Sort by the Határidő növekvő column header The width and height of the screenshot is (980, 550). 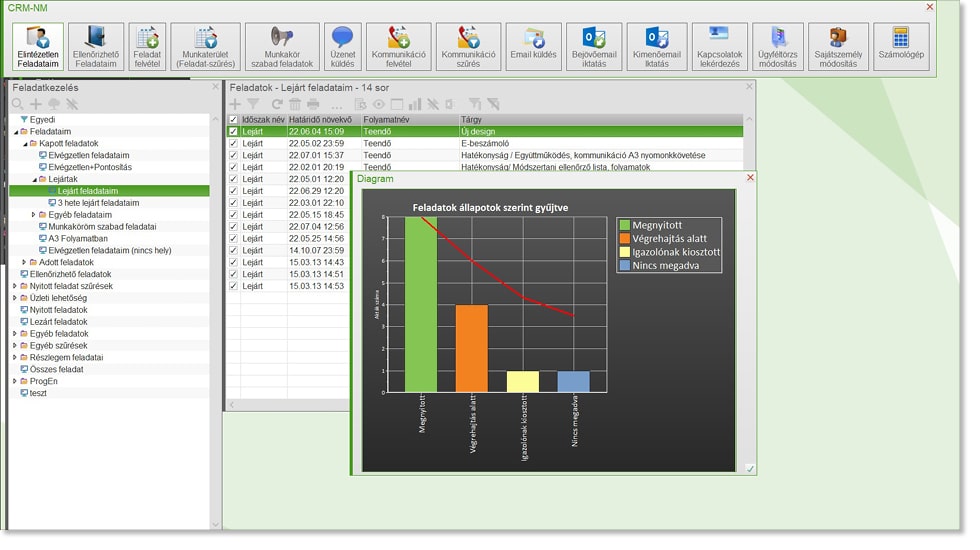click(x=324, y=119)
